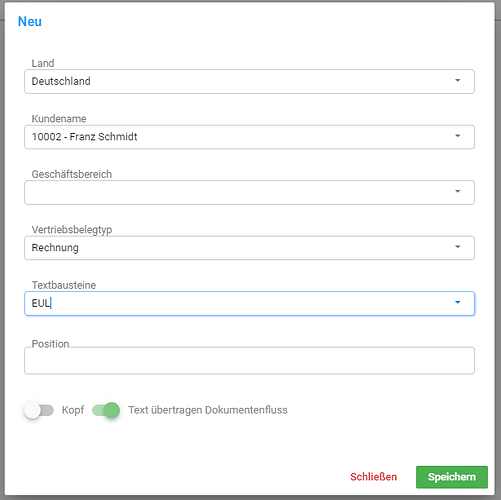Viewport: 501px width, 500px height.
Task: Click the blue Textbausteine dropdown arrow
Action: [x=458, y=302]
